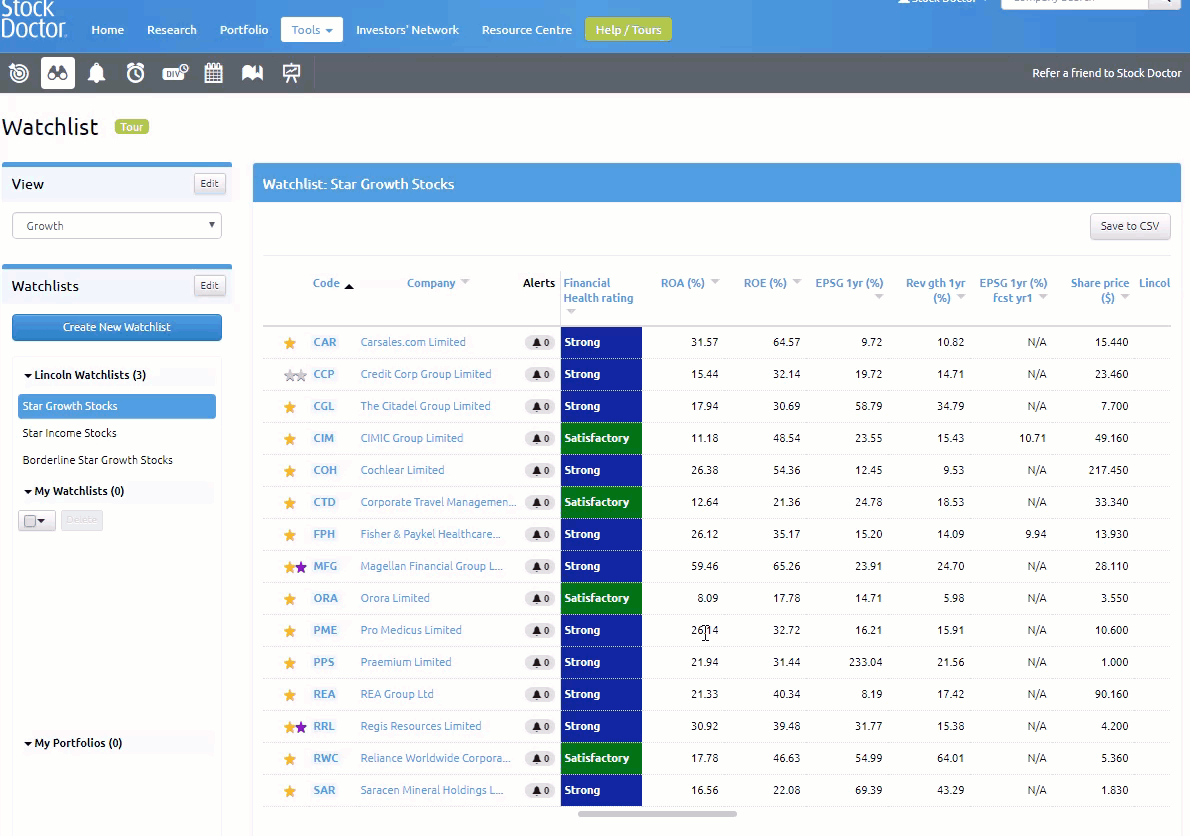Open the Magellan Financial Group company link
Image resolution: width=1190 pixels, height=836 pixels.
431,566
